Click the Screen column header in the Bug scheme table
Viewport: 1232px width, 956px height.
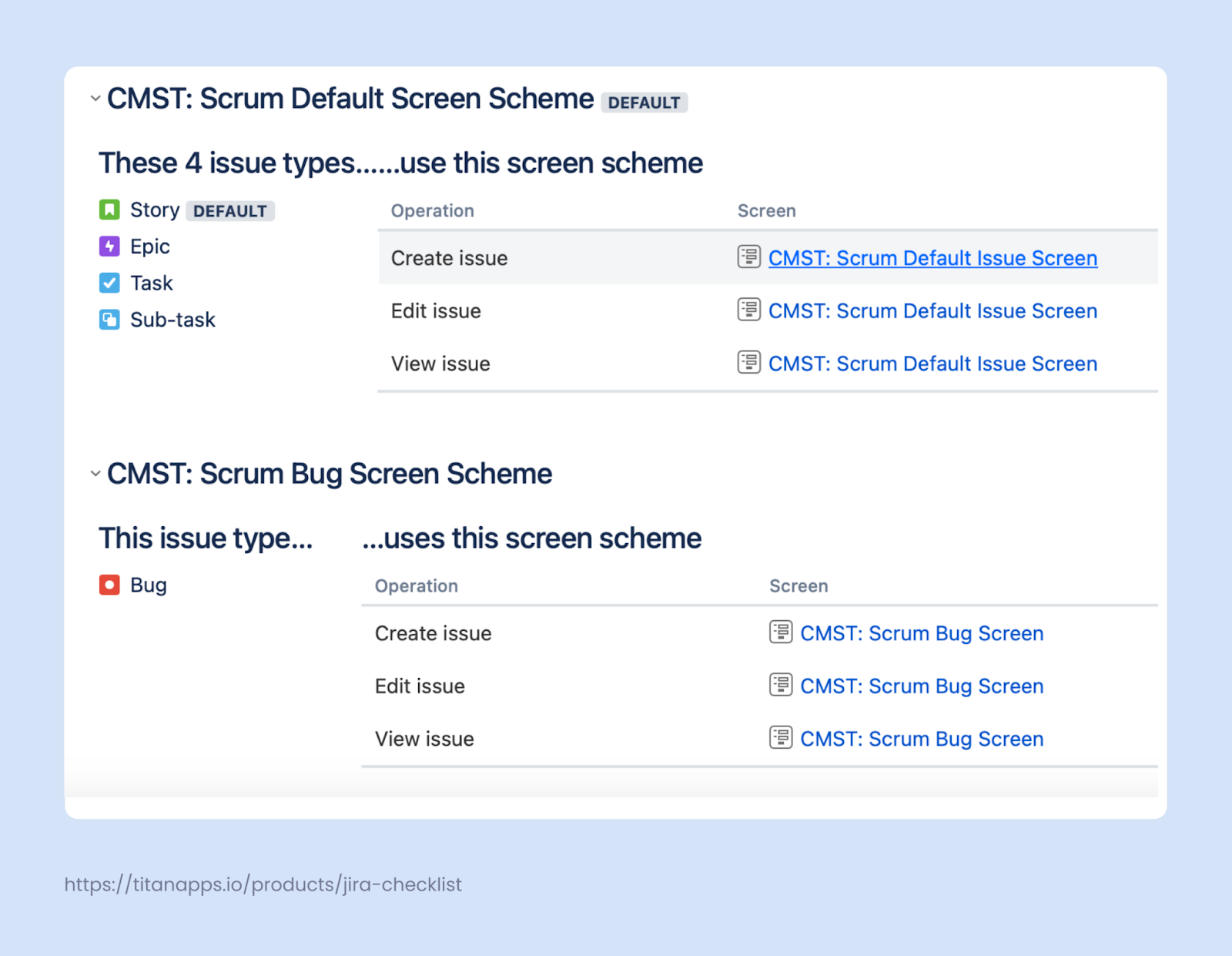(798, 586)
